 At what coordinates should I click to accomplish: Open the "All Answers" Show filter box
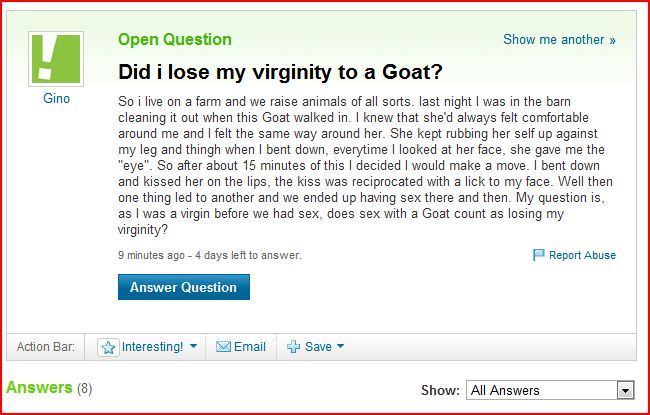[541, 390]
